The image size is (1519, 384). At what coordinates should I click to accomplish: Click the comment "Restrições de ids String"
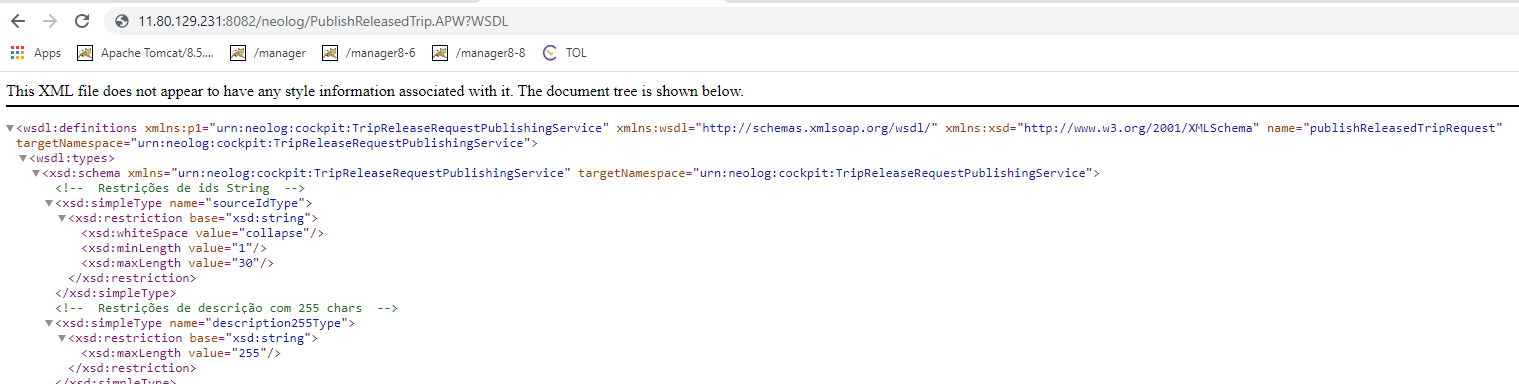[180, 188]
